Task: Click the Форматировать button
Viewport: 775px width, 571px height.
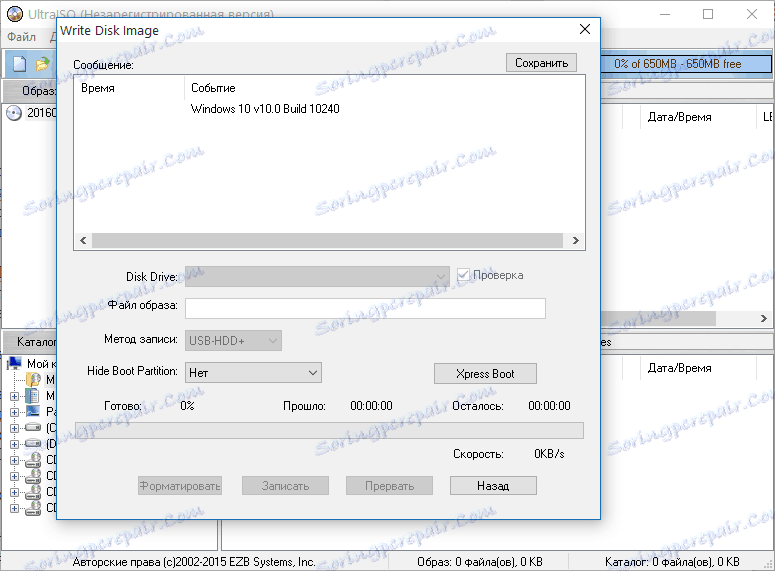Action: (180, 486)
